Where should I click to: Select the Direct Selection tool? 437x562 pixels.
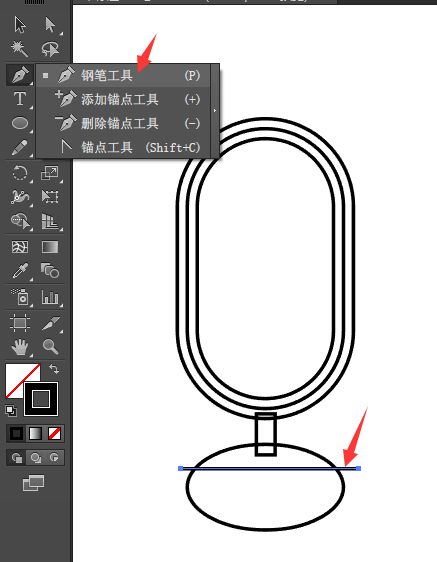[50, 25]
